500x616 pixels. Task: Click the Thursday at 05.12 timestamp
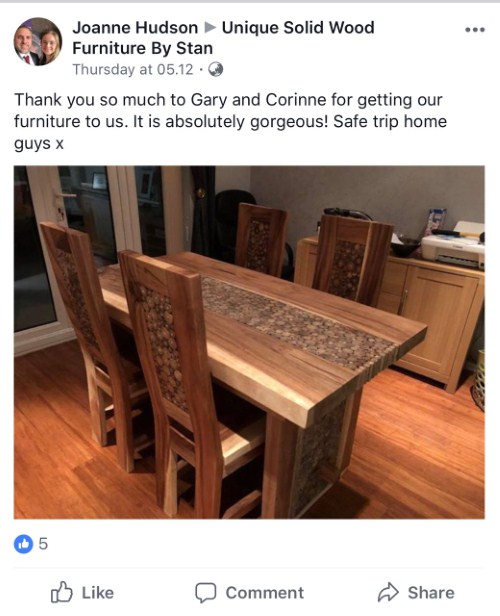133,70
